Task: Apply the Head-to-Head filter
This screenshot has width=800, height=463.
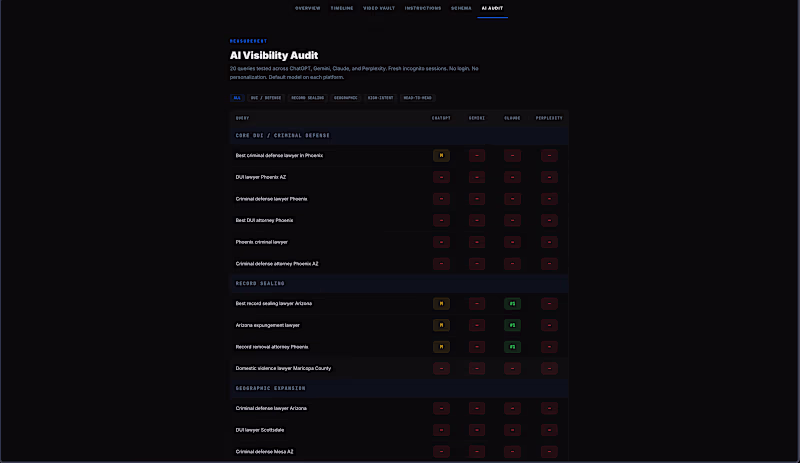Action: tap(417, 98)
